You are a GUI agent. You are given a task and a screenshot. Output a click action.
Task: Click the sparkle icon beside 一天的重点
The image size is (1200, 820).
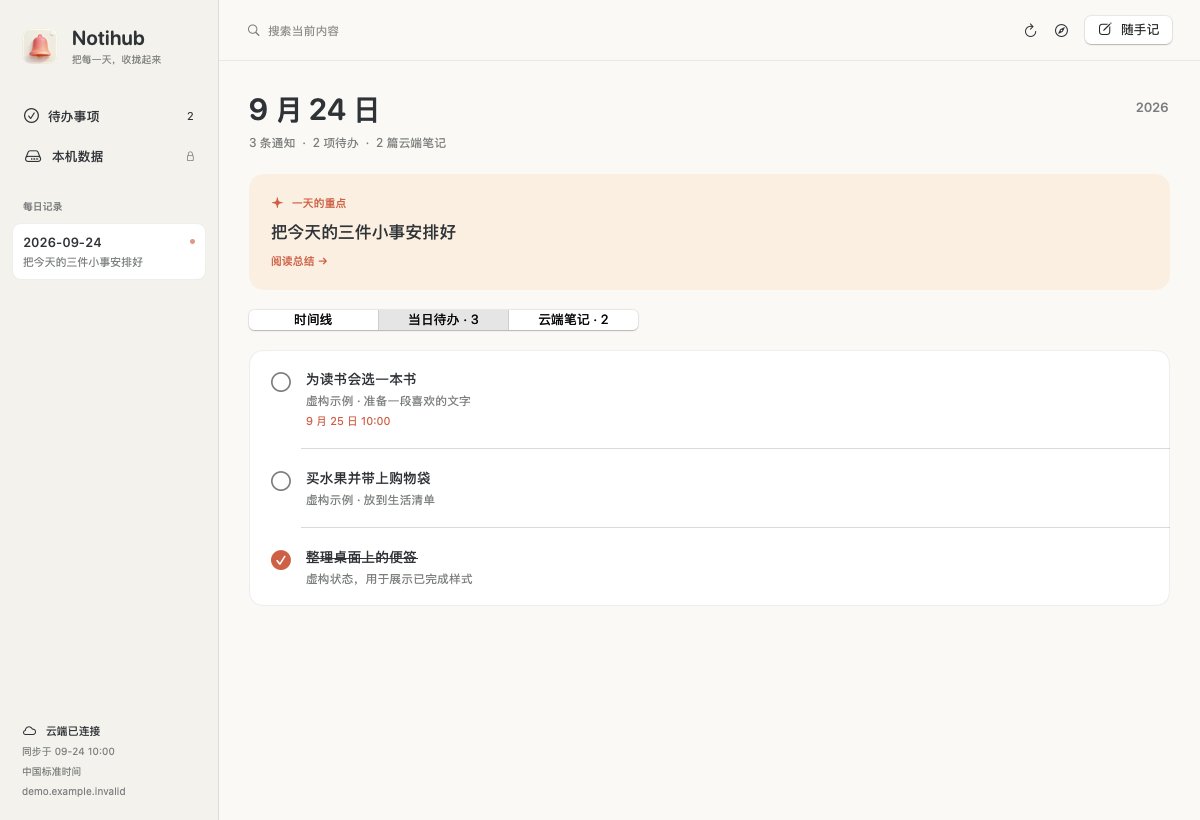[277, 202]
